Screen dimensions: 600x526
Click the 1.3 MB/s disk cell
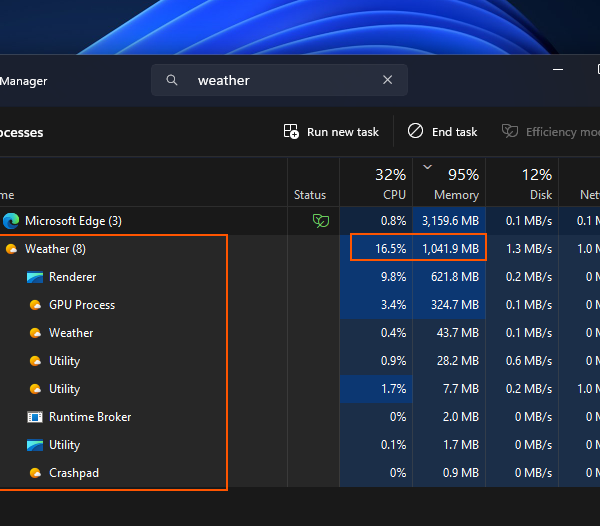pyautogui.click(x=522, y=249)
